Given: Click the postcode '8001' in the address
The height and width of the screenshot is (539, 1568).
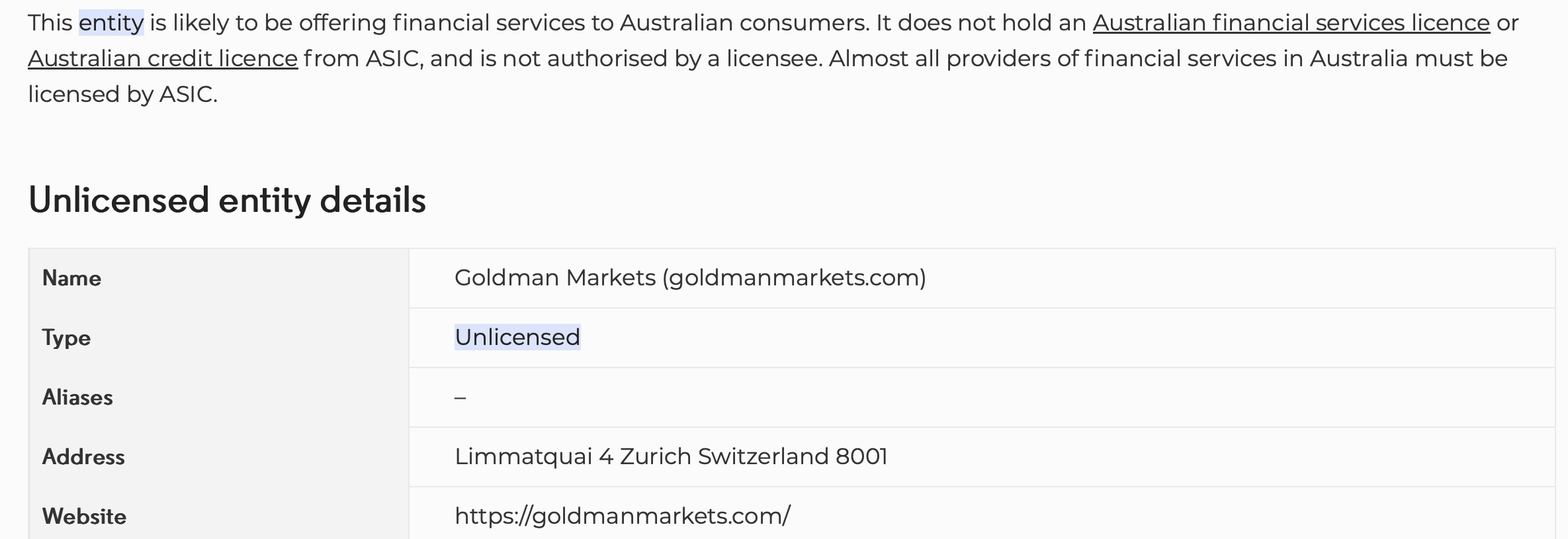Looking at the screenshot, I should (861, 456).
